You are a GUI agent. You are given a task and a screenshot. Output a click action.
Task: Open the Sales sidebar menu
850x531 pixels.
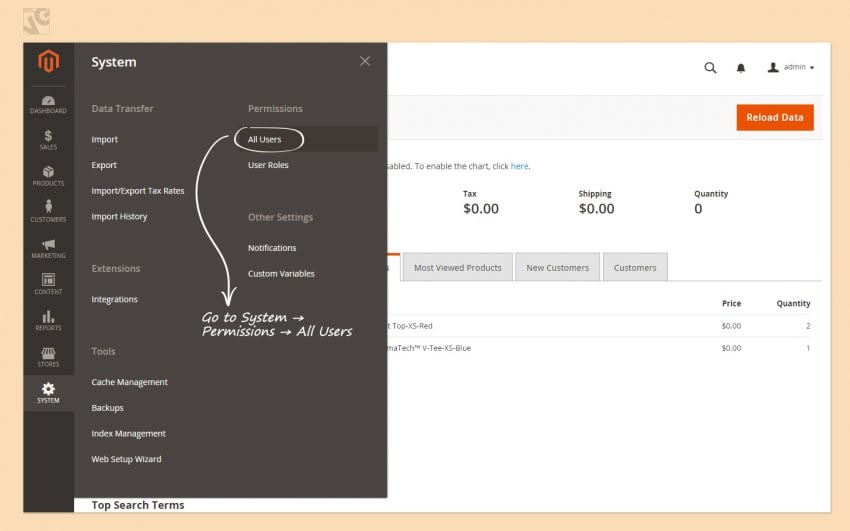pos(48,140)
